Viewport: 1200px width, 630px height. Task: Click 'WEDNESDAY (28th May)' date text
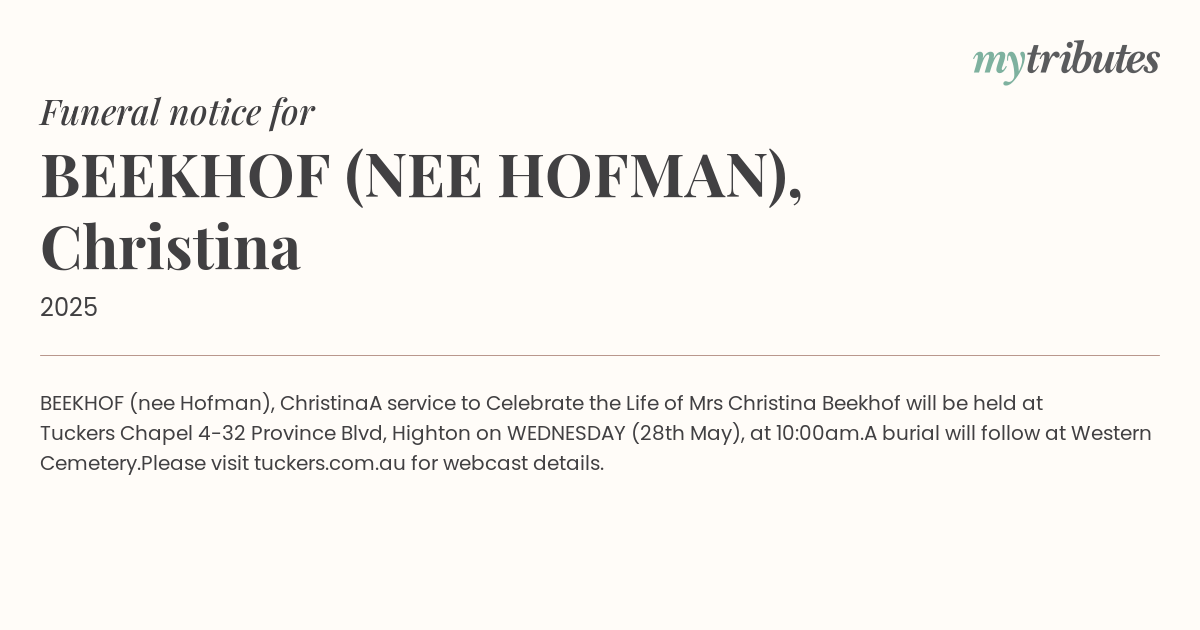click(625, 433)
